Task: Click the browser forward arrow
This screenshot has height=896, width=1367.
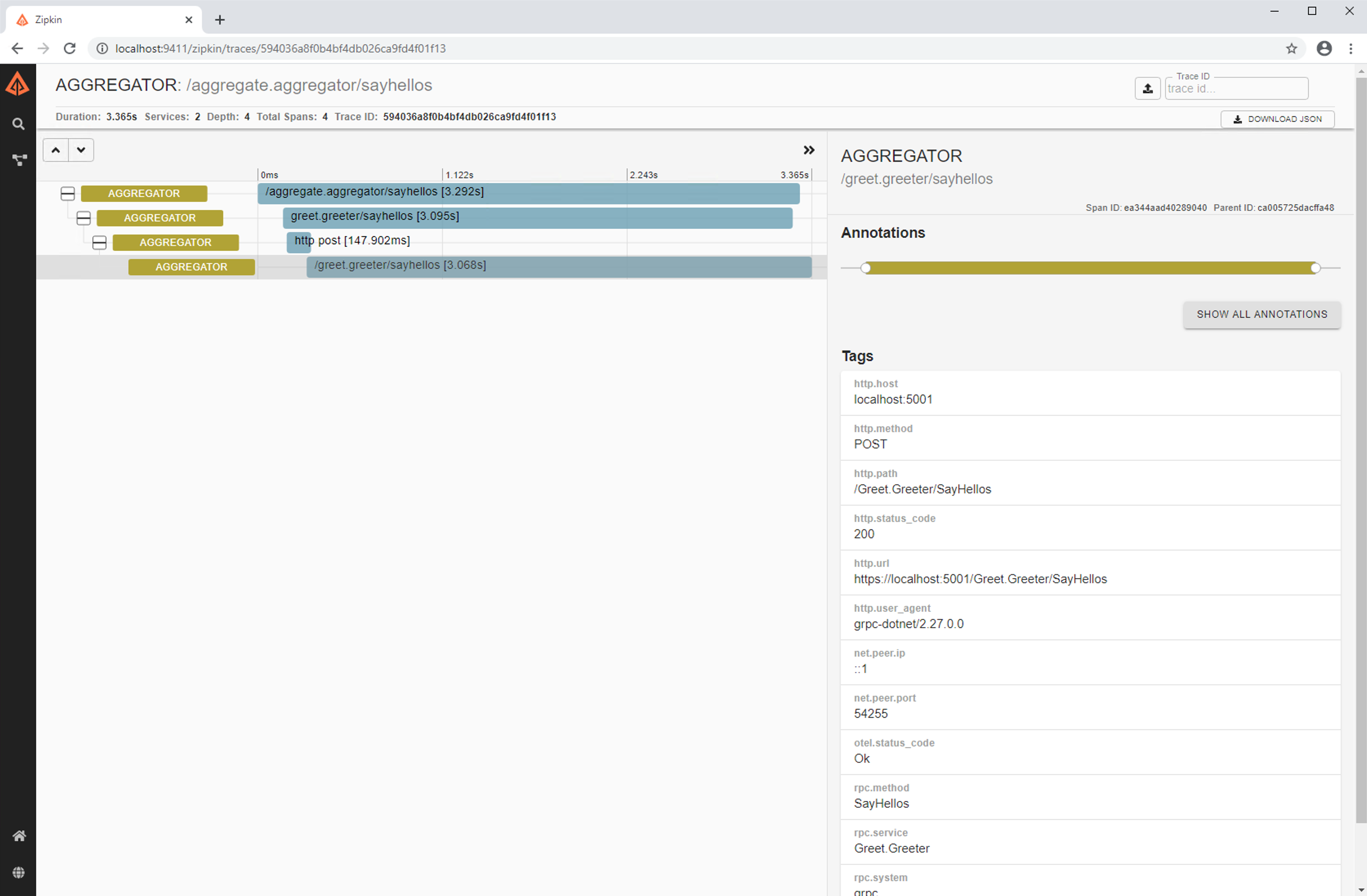Action: click(44, 48)
